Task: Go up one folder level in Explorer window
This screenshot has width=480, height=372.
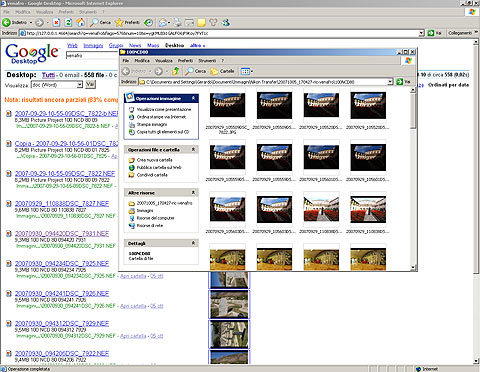Action: click(x=176, y=71)
